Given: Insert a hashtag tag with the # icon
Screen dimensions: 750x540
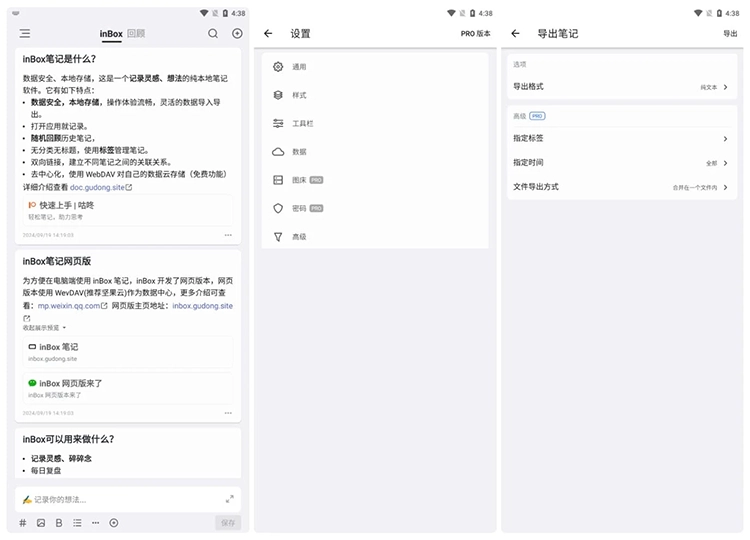Looking at the screenshot, I should 23,522.
